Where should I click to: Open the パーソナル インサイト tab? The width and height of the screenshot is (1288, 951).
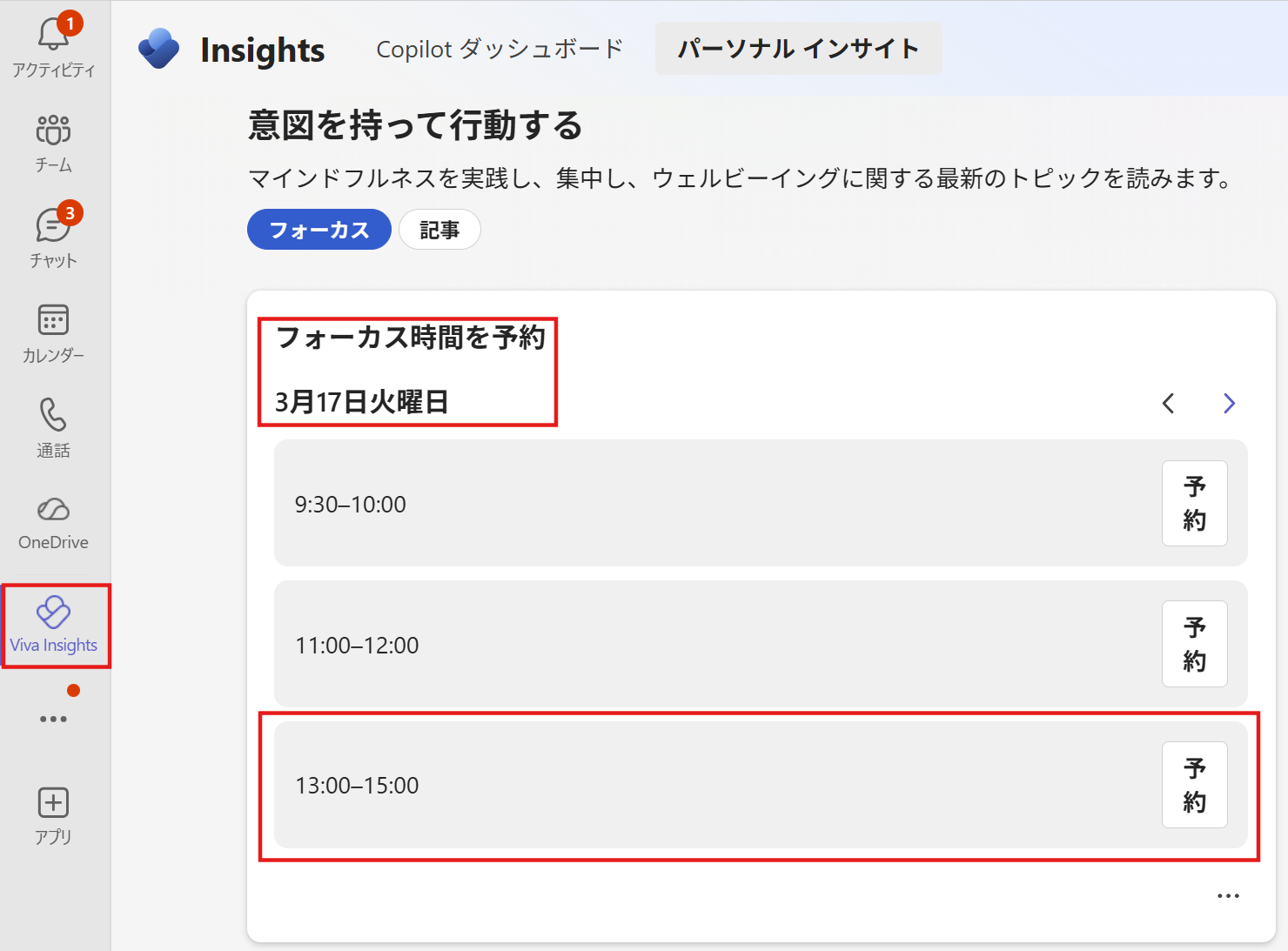point(797,49)
